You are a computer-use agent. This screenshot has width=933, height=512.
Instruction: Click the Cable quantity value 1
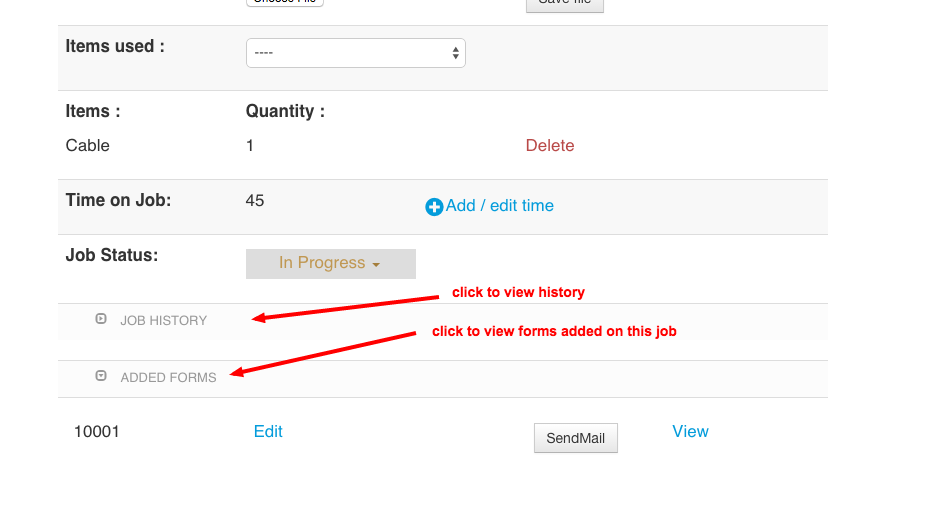tap(250, 146)
